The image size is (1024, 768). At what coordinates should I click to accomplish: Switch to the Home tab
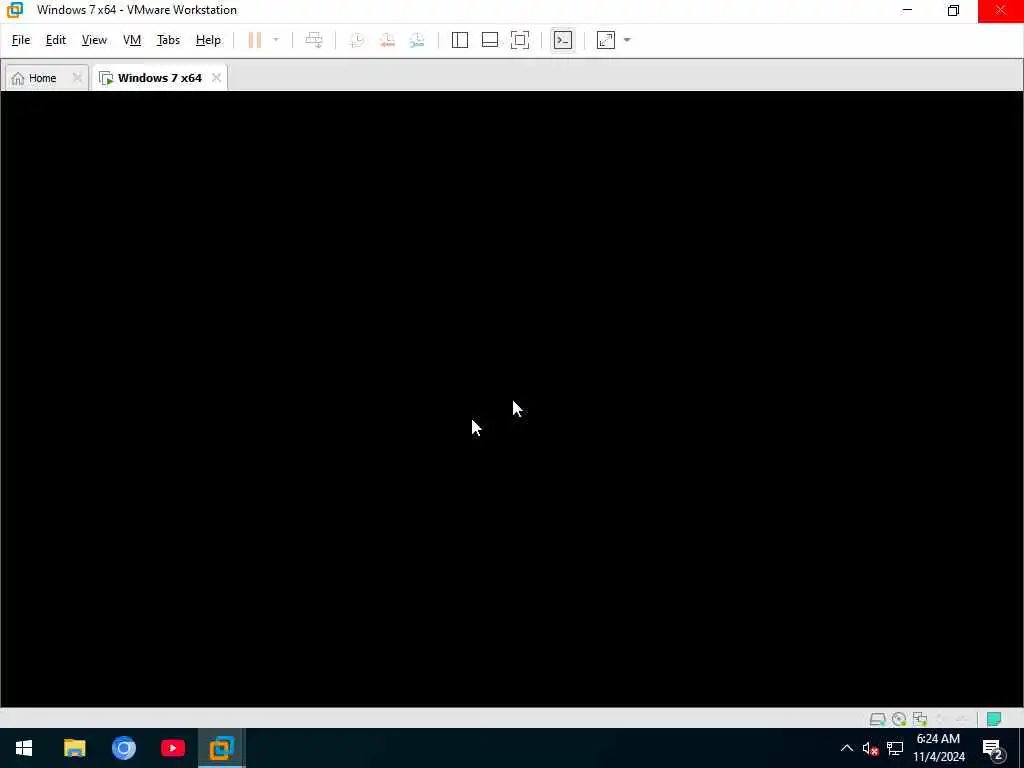(42, 78)
